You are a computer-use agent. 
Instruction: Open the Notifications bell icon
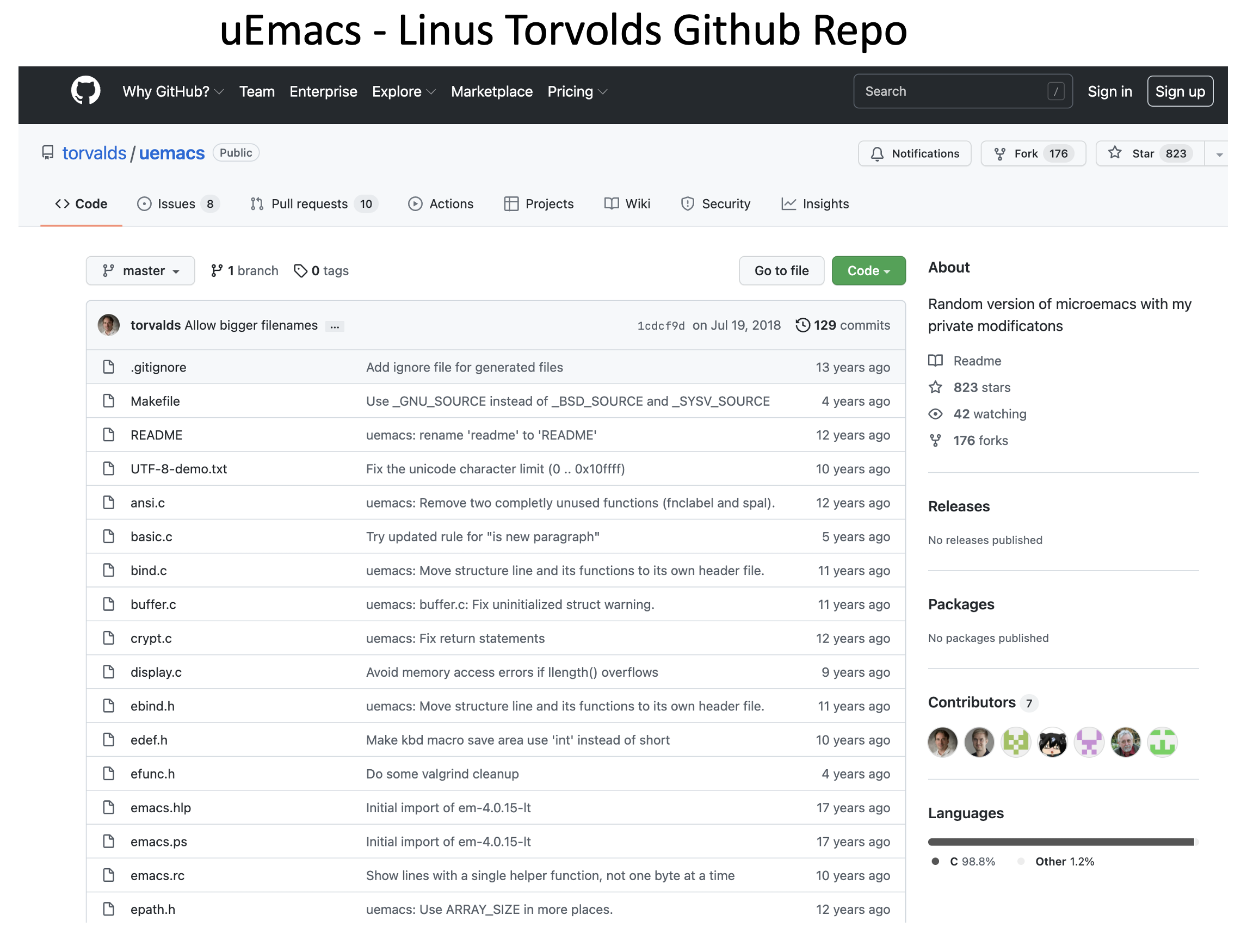pyautogui.click(x=878, y=153)
